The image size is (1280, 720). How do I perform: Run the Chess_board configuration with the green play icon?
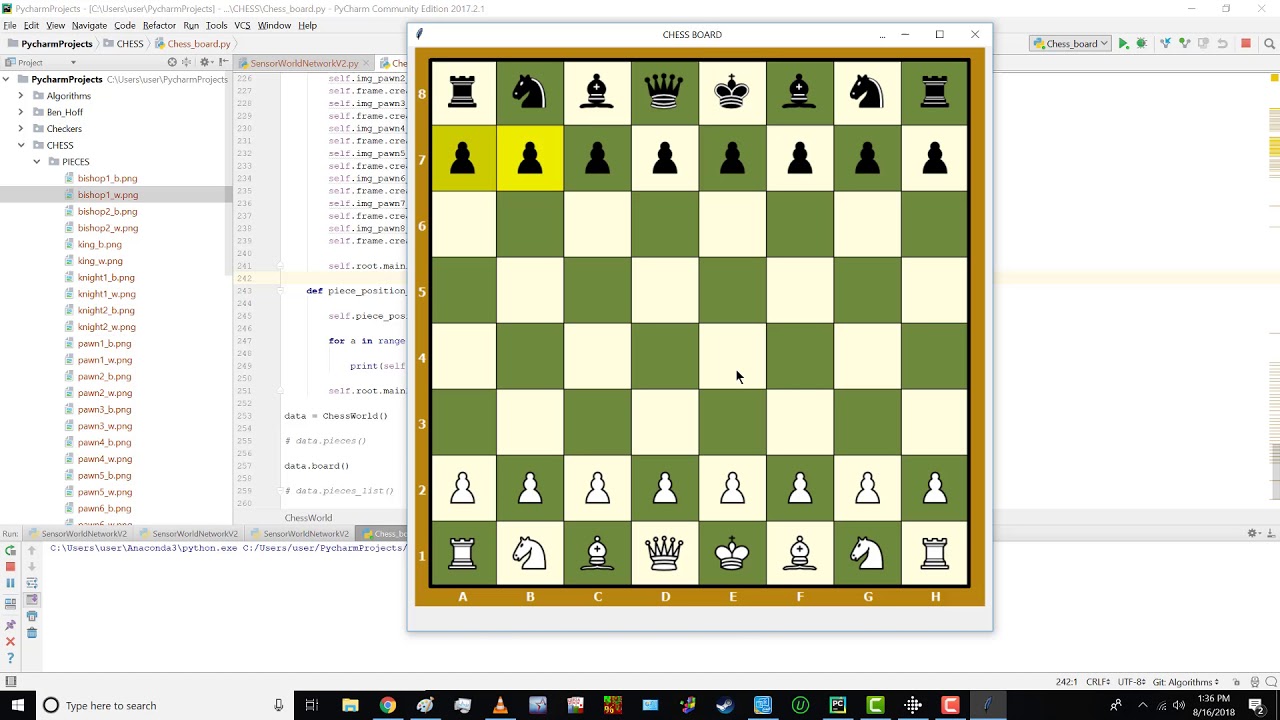(1123, 44)
